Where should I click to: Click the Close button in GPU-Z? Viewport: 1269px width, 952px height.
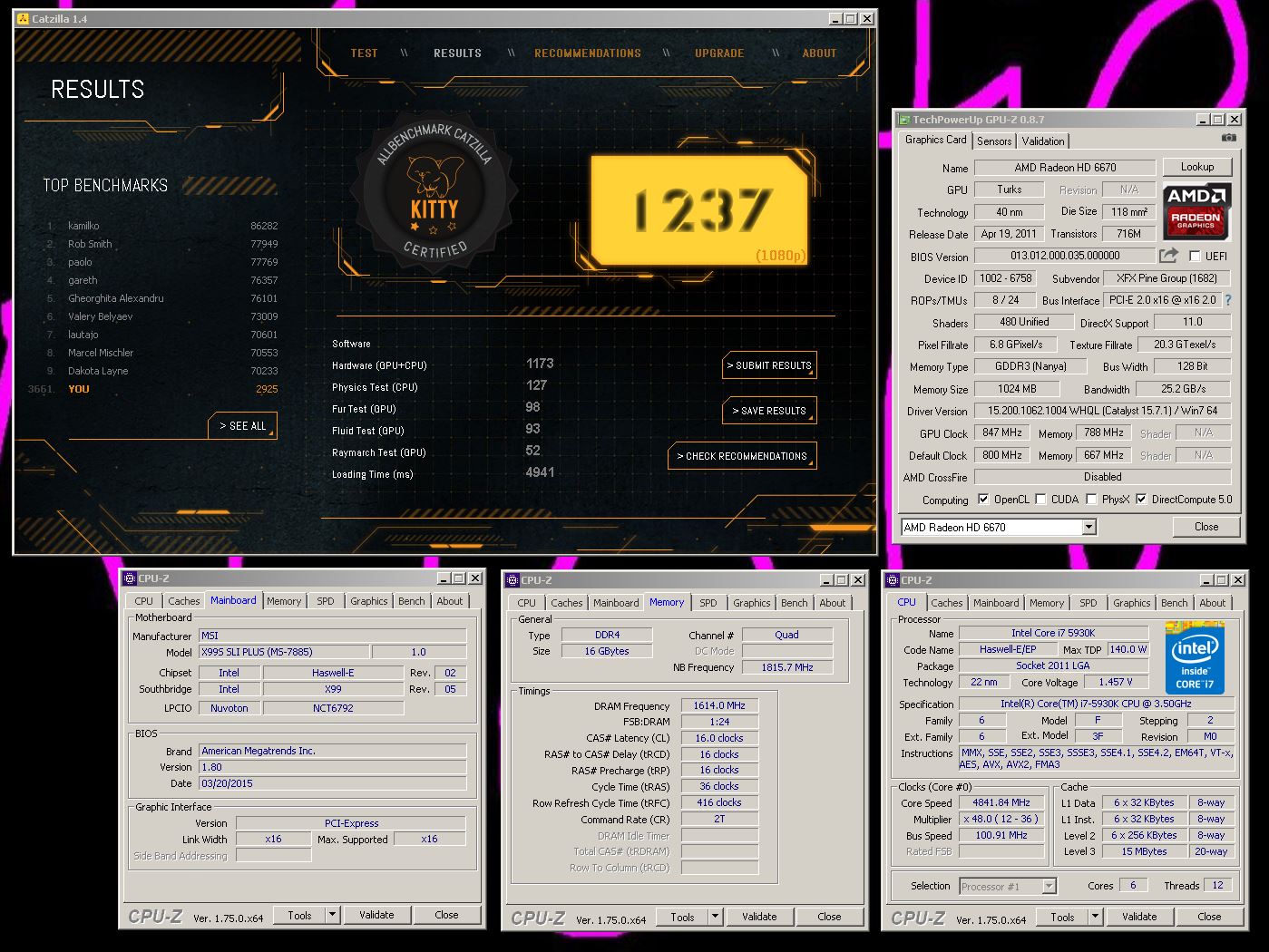click(x=1206, y=527)
